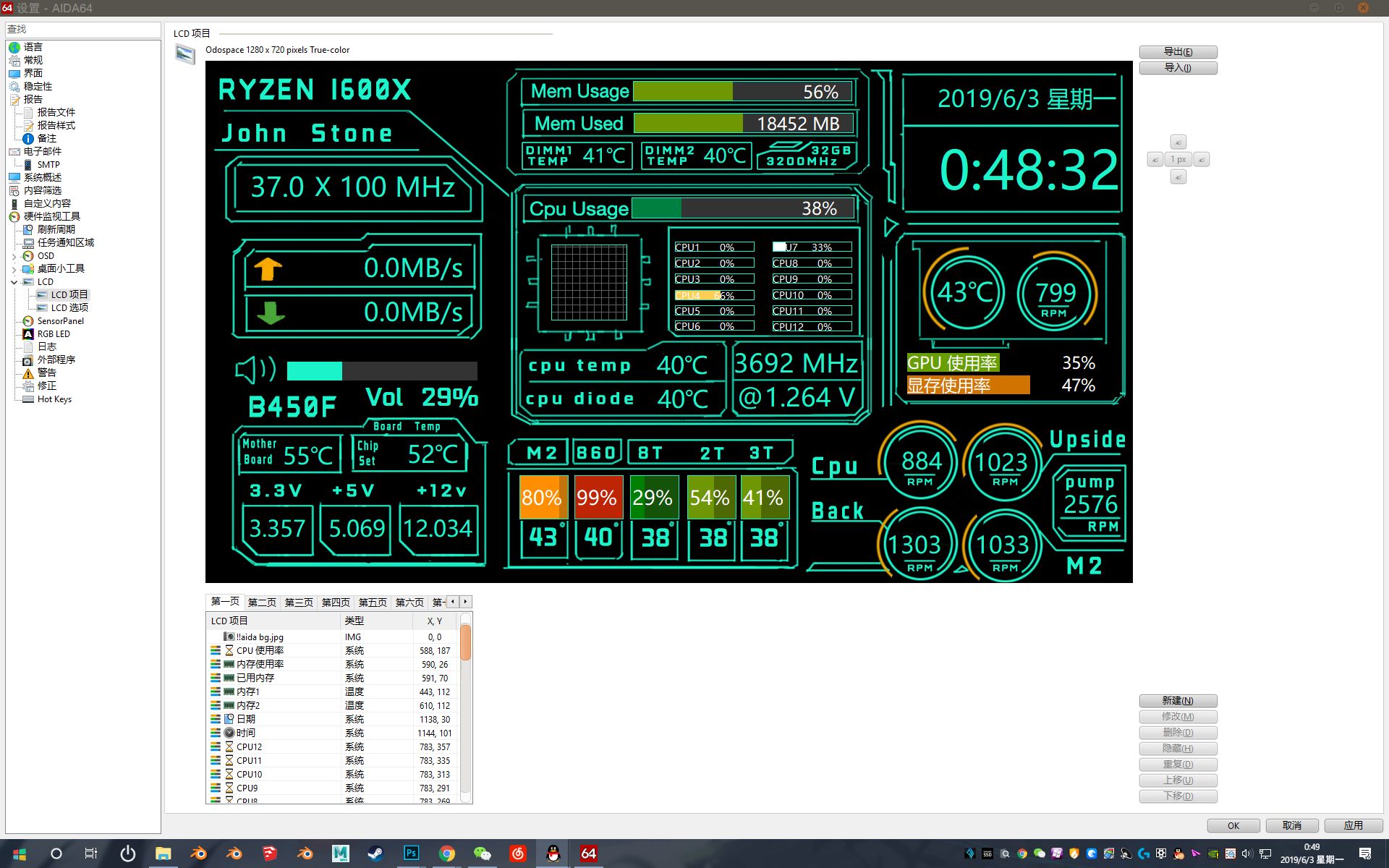Open the 语言 language settings globe icon
The image size is (1389, 868).
(x=14, y=47)
